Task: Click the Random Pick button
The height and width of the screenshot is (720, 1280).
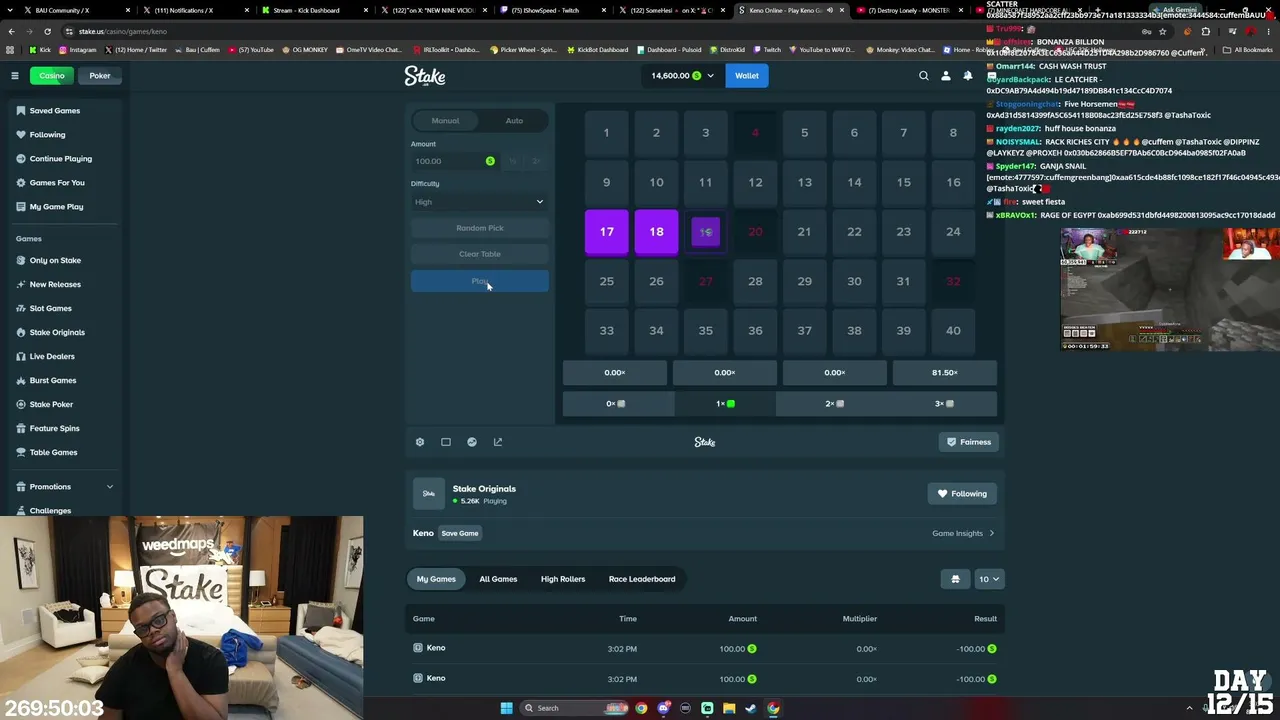Action: coord(480,228)
